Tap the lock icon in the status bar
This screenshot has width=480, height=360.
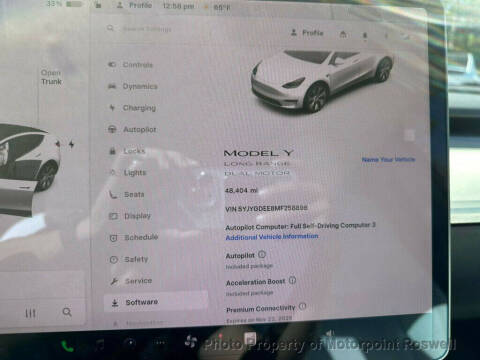(x=98, y=5)
